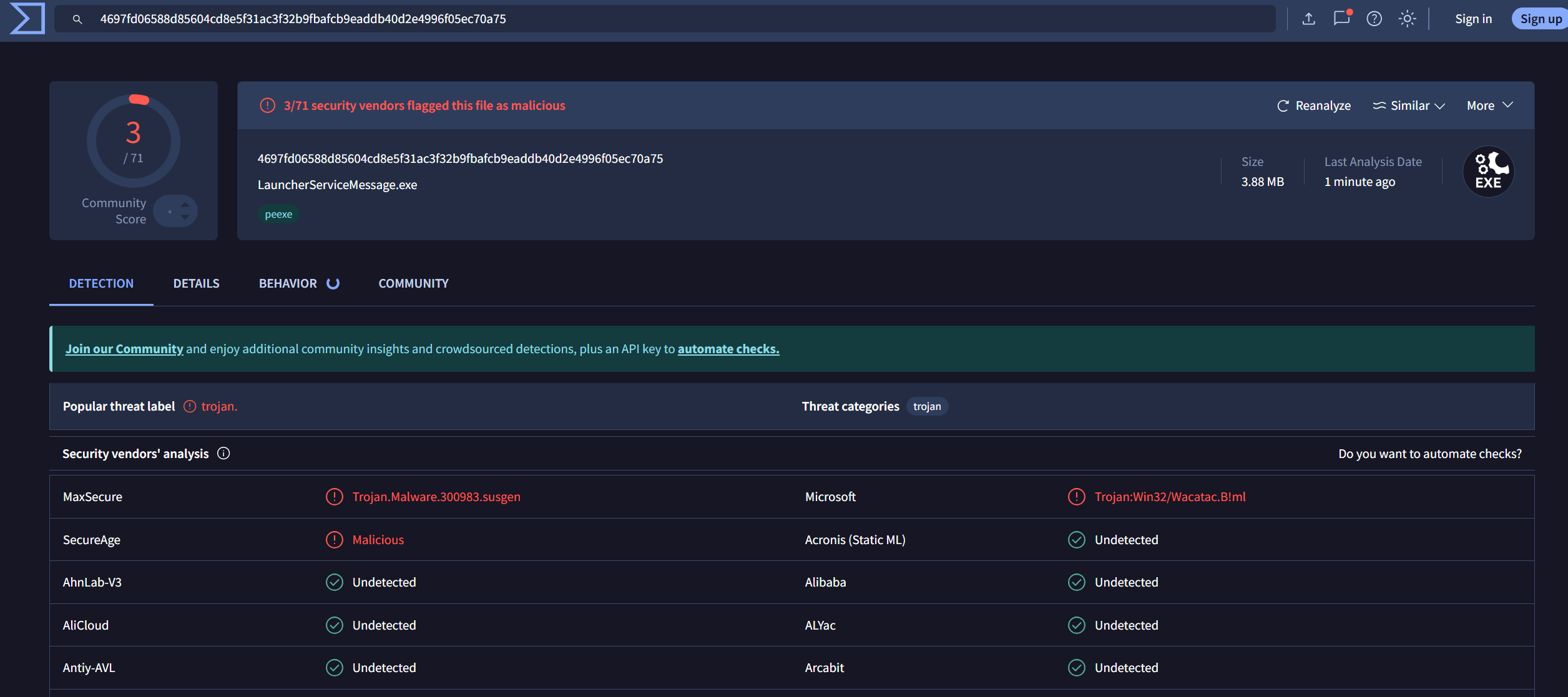
Task: Click the Sign in button
Action: (x=1473, y=19)
